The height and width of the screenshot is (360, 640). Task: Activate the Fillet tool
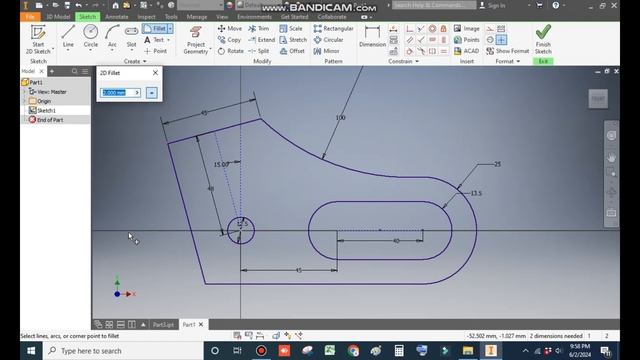(155, 29)
